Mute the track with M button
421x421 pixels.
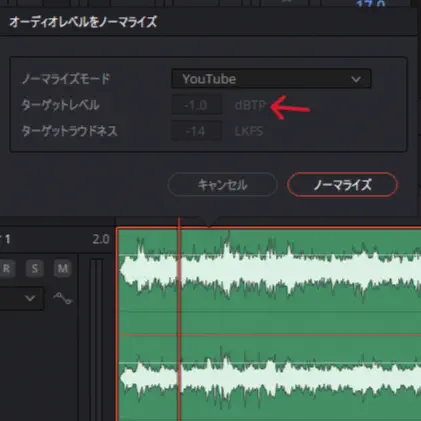[63, 268]
